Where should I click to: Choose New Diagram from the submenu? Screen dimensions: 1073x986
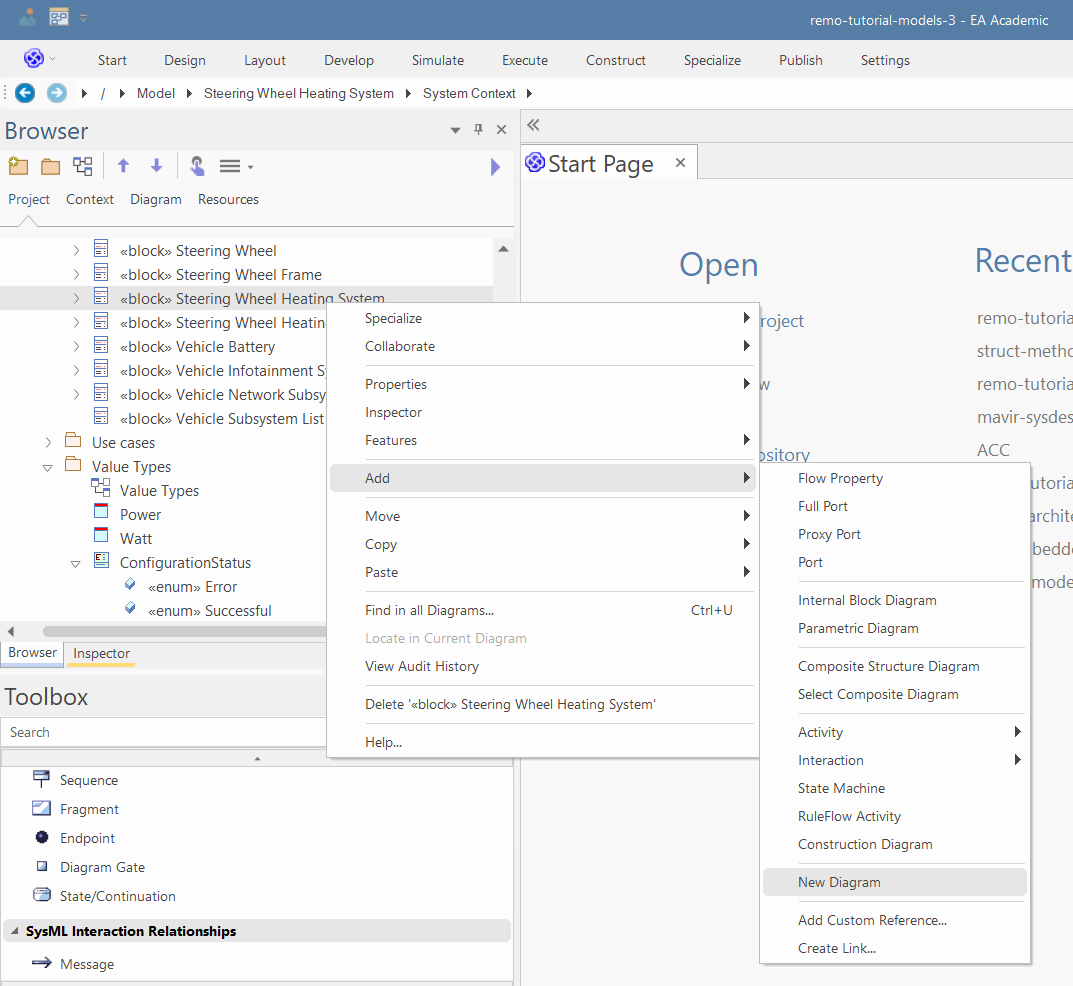(839, 882)
